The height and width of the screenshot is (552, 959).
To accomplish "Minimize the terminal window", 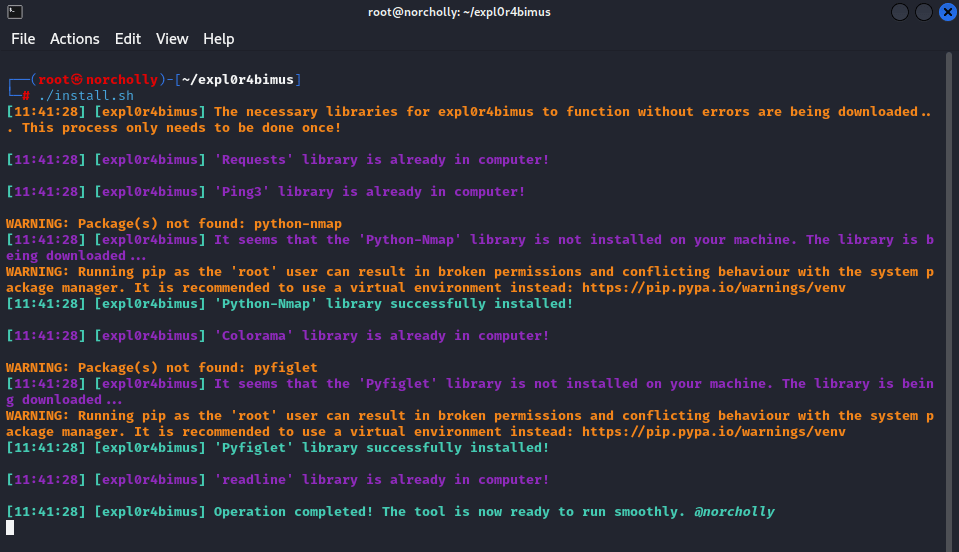I will (900, 12).
